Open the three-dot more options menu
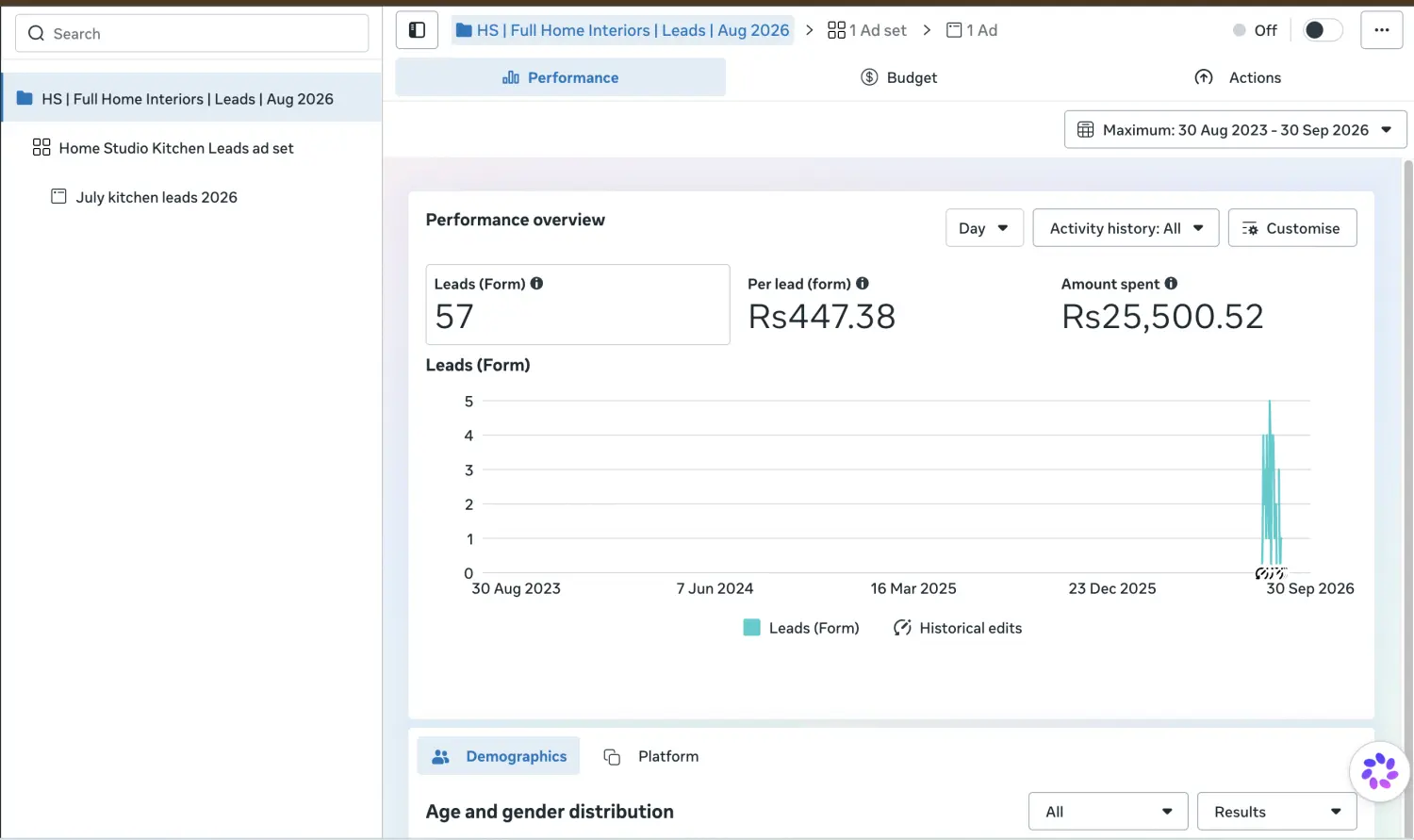This screenshot has height=840, width=1414. 1382,30
